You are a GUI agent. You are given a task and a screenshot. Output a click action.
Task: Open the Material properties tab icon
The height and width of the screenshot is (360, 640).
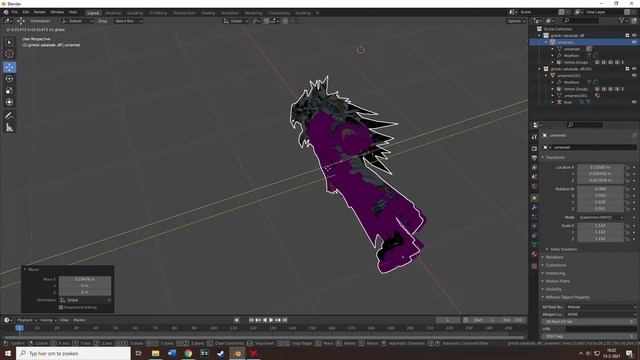click(x=534, y=254)
